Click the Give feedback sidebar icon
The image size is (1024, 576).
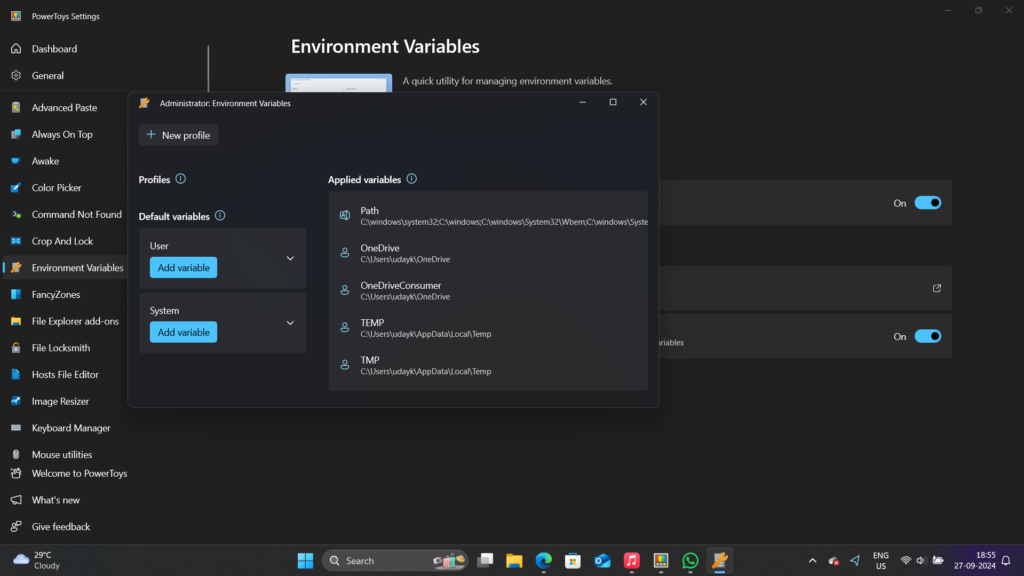pos(16,527)
